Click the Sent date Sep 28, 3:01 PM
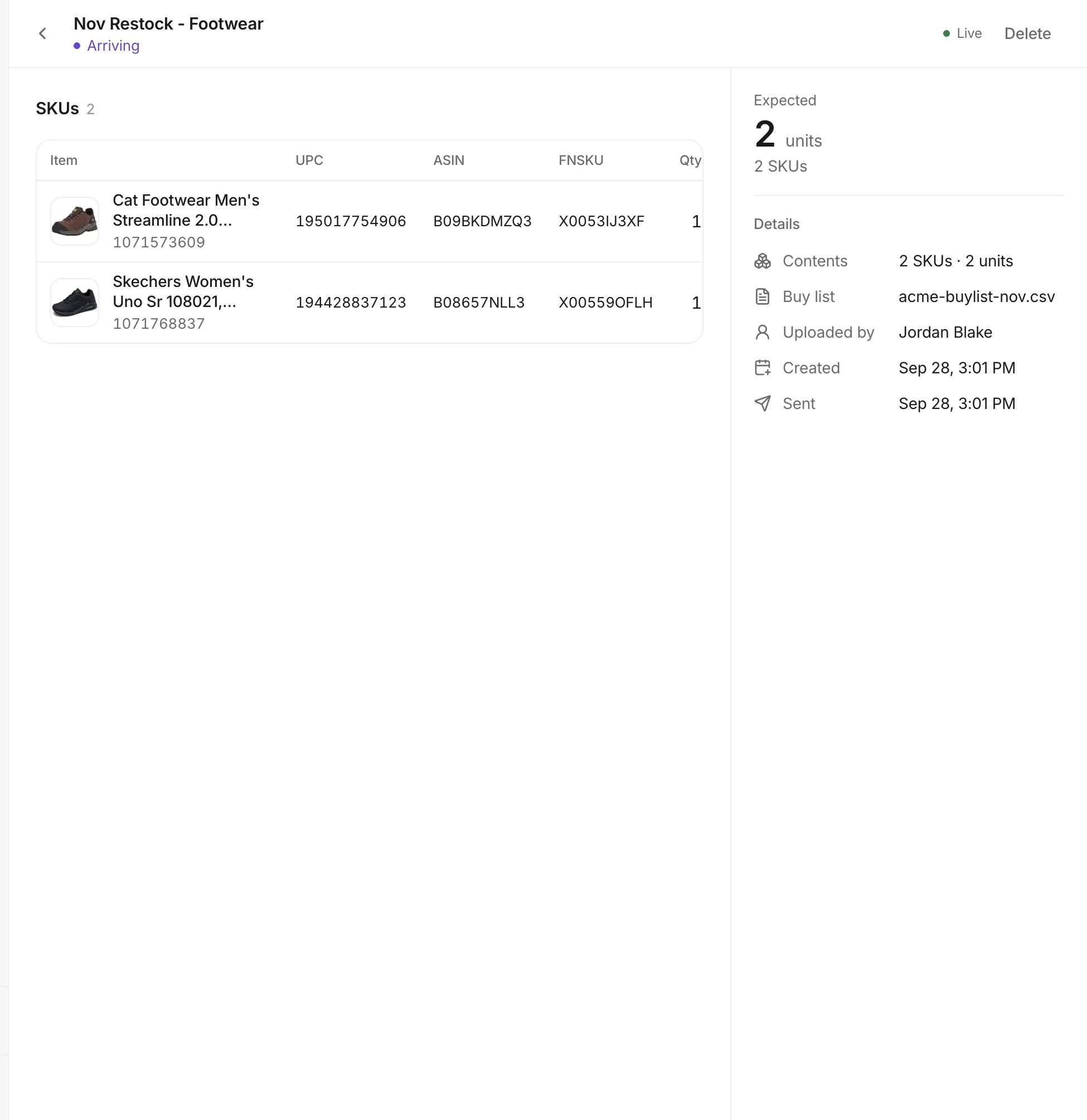Screen dimensions: 1087x1120 click(957, 403)
